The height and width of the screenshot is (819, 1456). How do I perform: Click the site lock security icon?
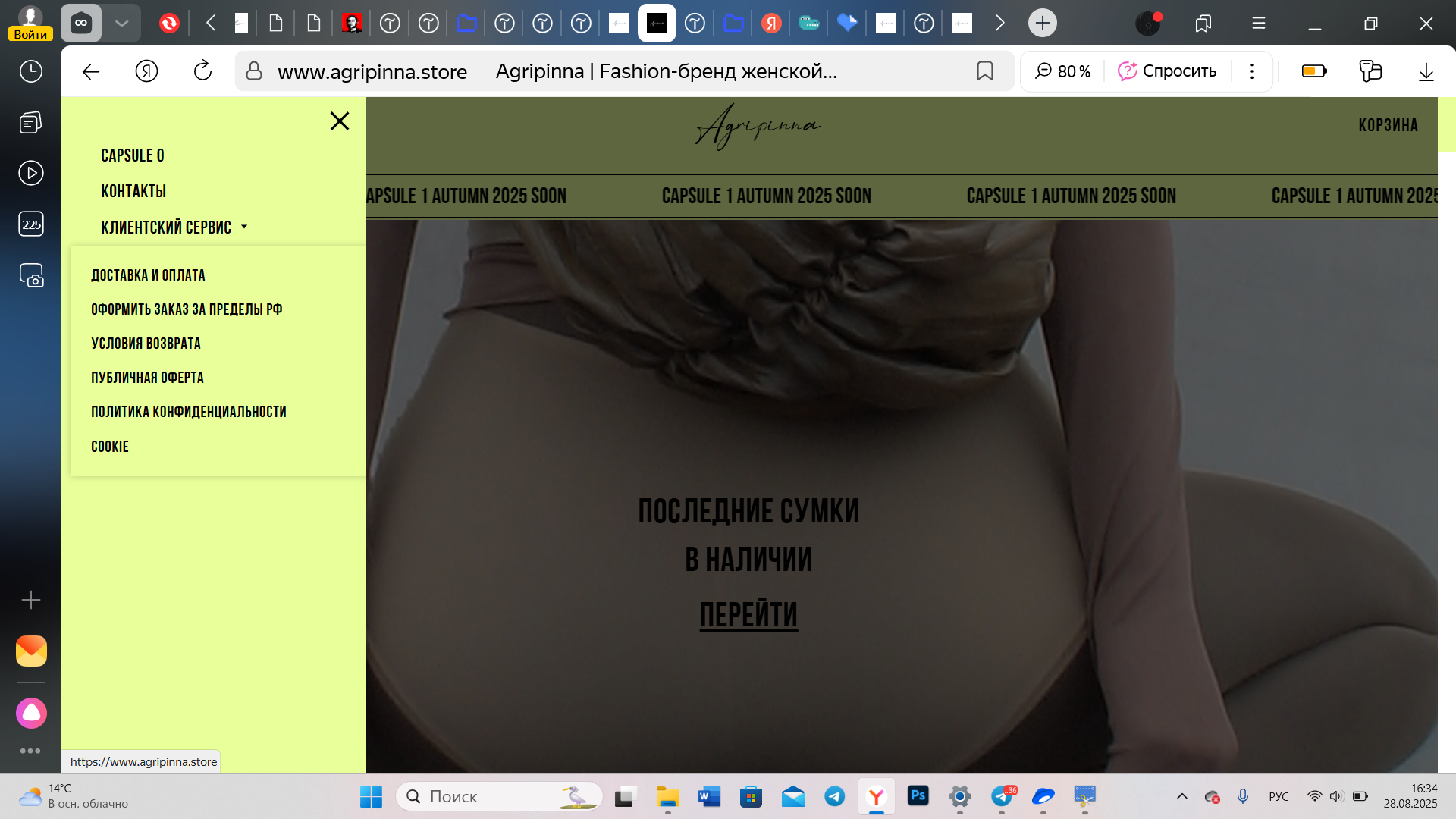[x=254, y=71]
